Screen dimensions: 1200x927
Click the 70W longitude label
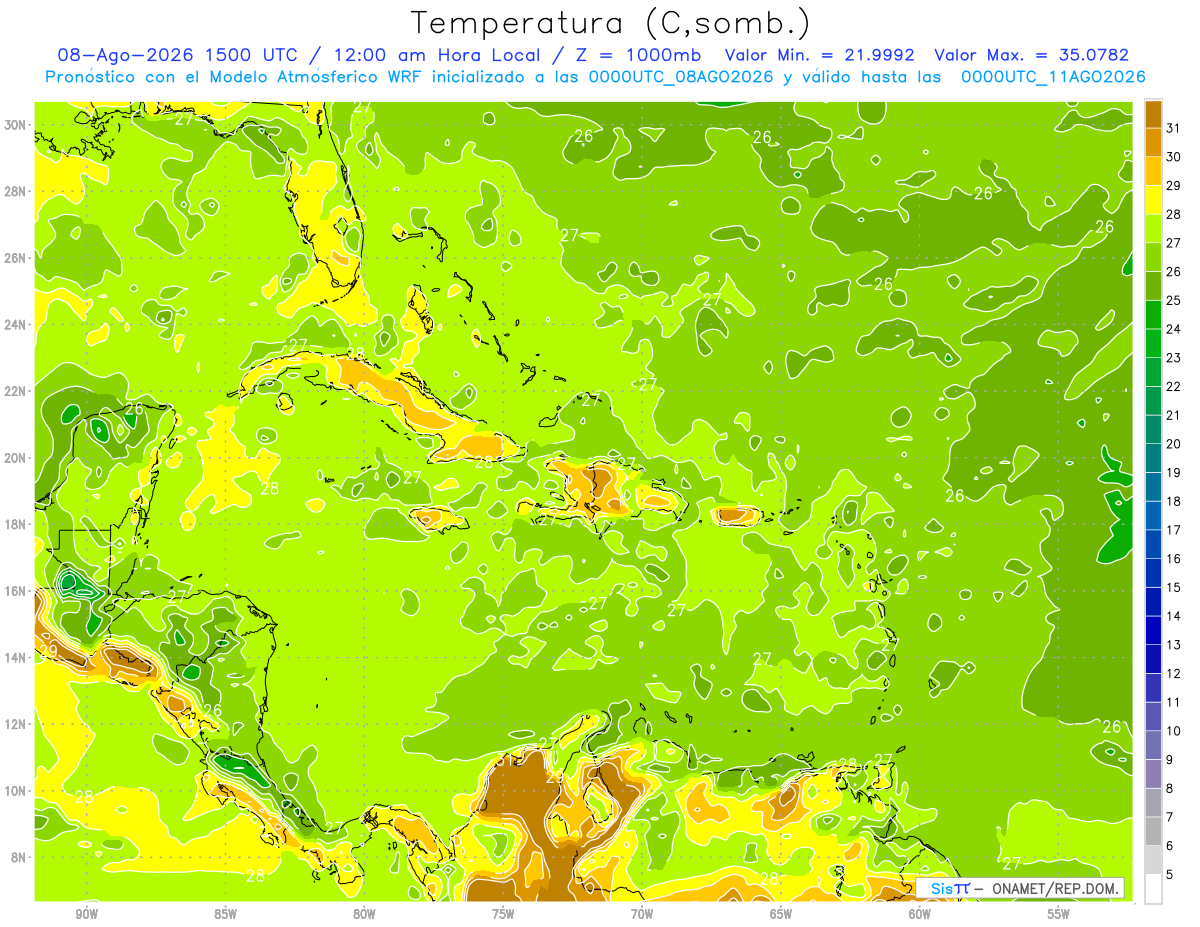642,913
